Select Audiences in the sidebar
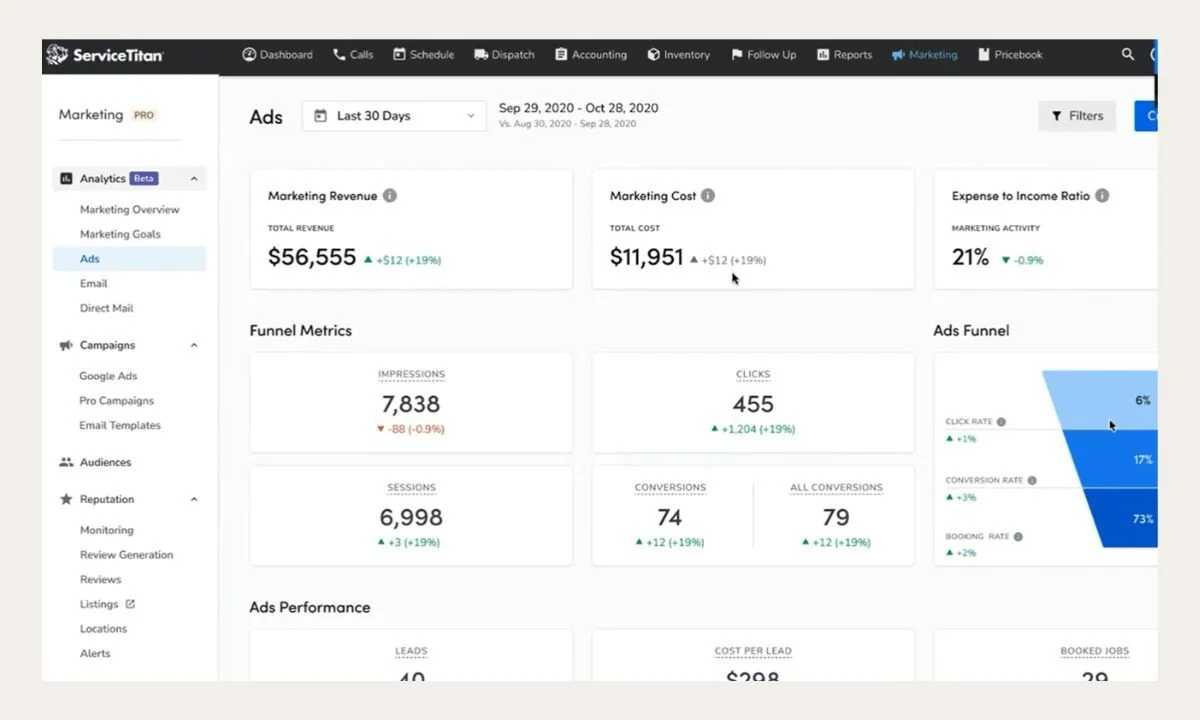The image size is (1200, 720). click(95, 462)
